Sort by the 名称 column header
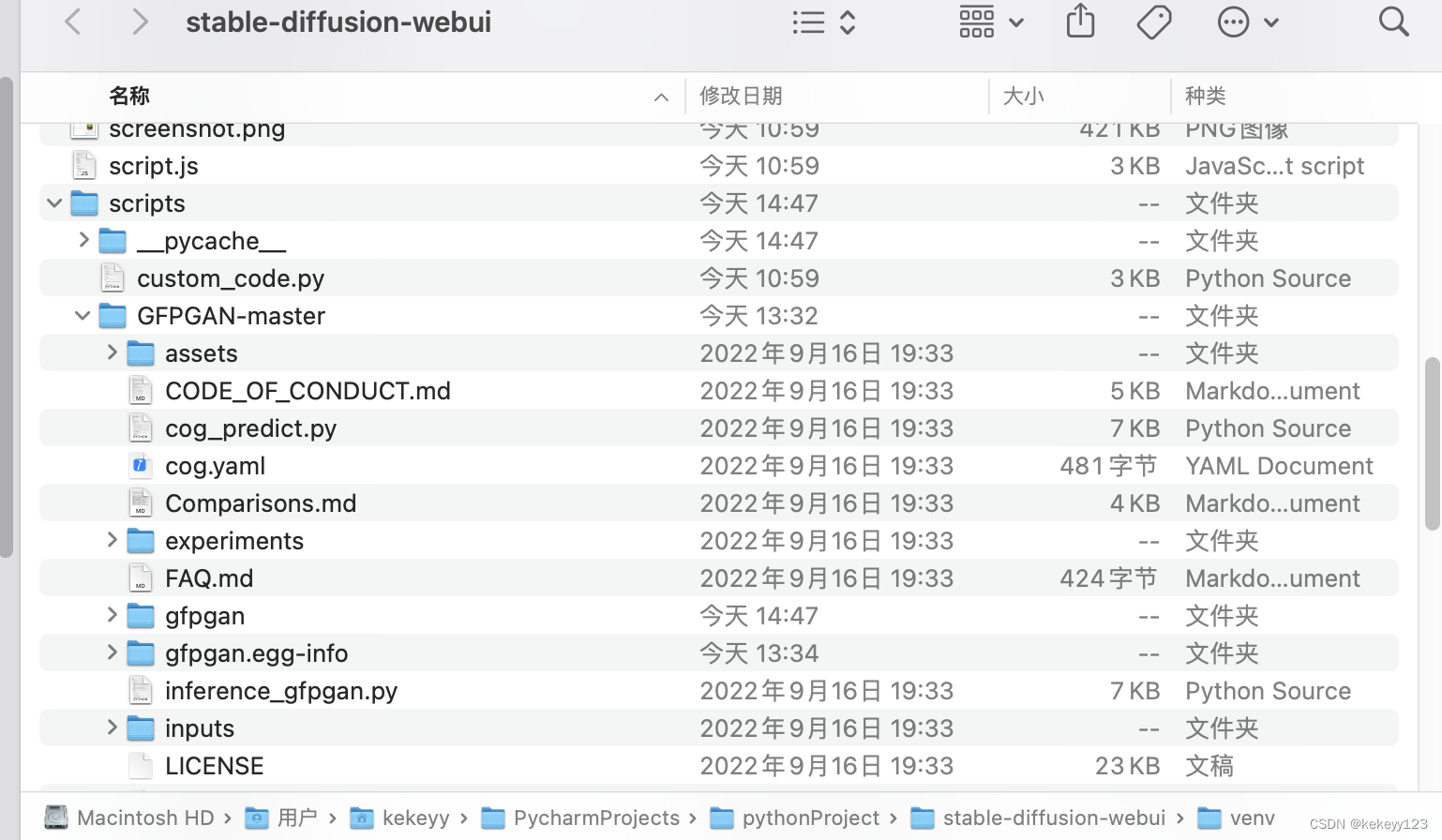1442x840 pixels. pos(129,96)
